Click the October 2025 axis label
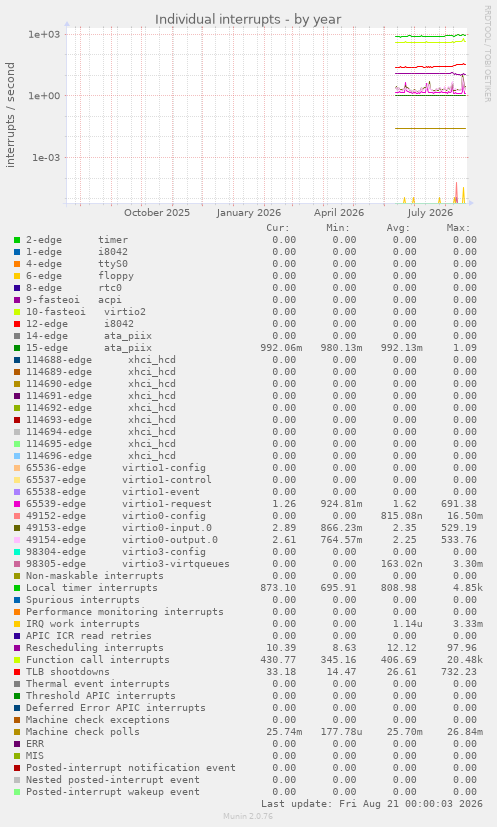This screenshot has height=827, width=497. [157, 213]
